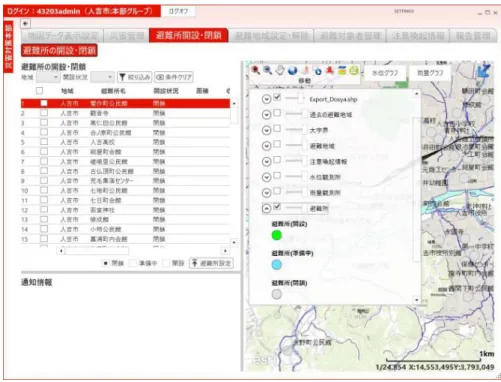Tick the checkbox in table row 10

[44, 190]
